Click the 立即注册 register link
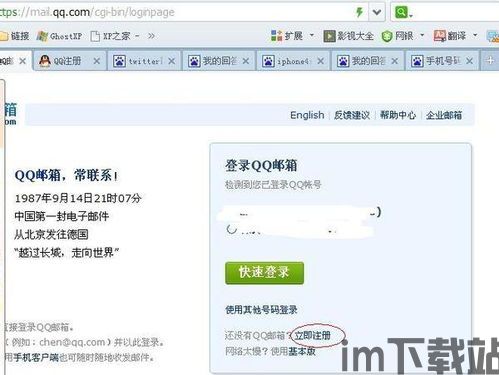Screen dimensions: 499x375 pyautogui.click(x=312, y=335)
